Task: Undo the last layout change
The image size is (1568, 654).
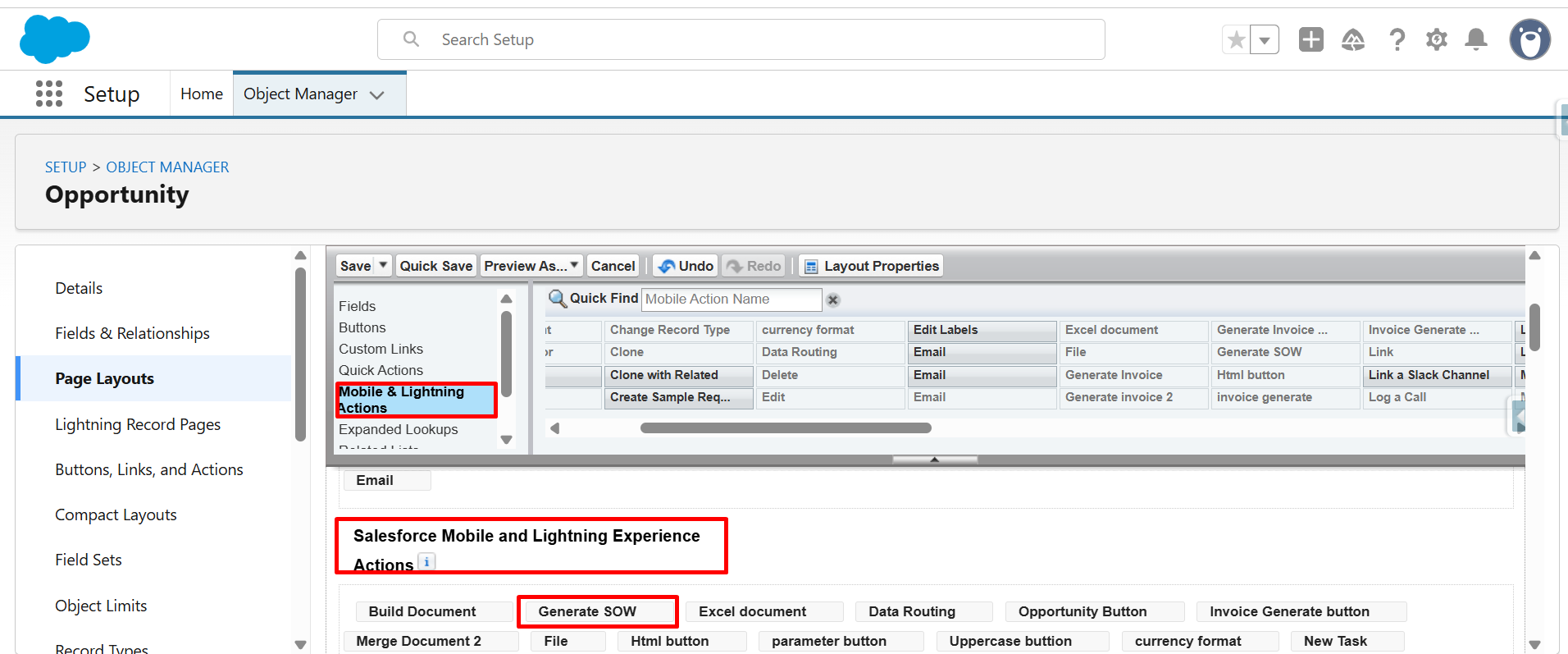Action: [686, 266]
